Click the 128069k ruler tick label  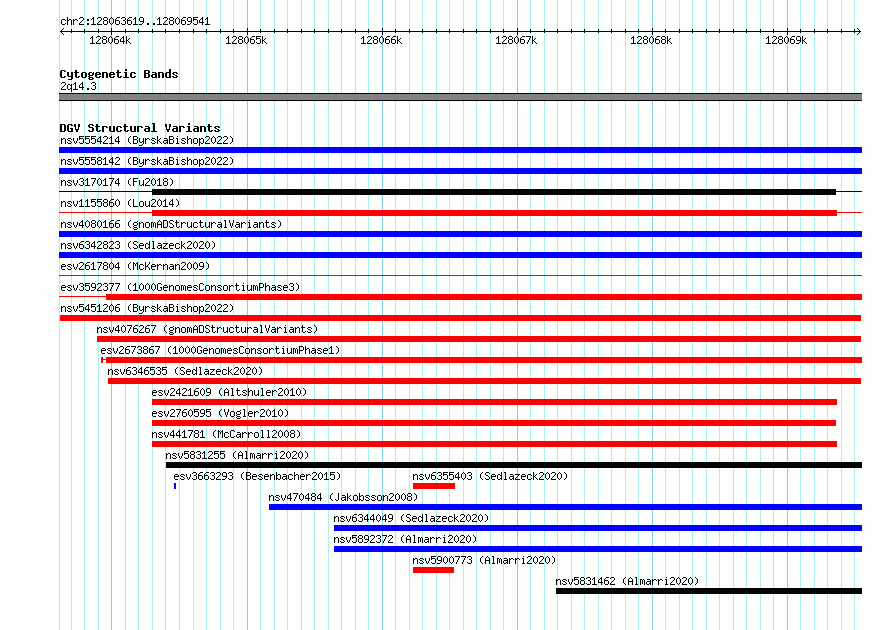(786, 40)
